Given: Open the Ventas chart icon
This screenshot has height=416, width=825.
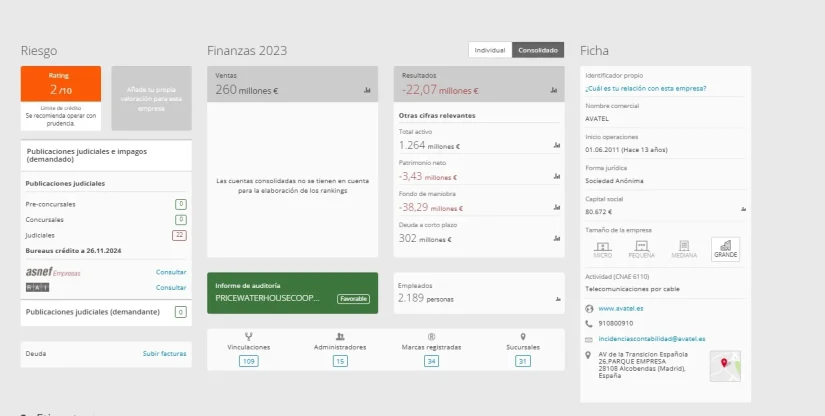Looking at the screenshot, I should point(367,90).
